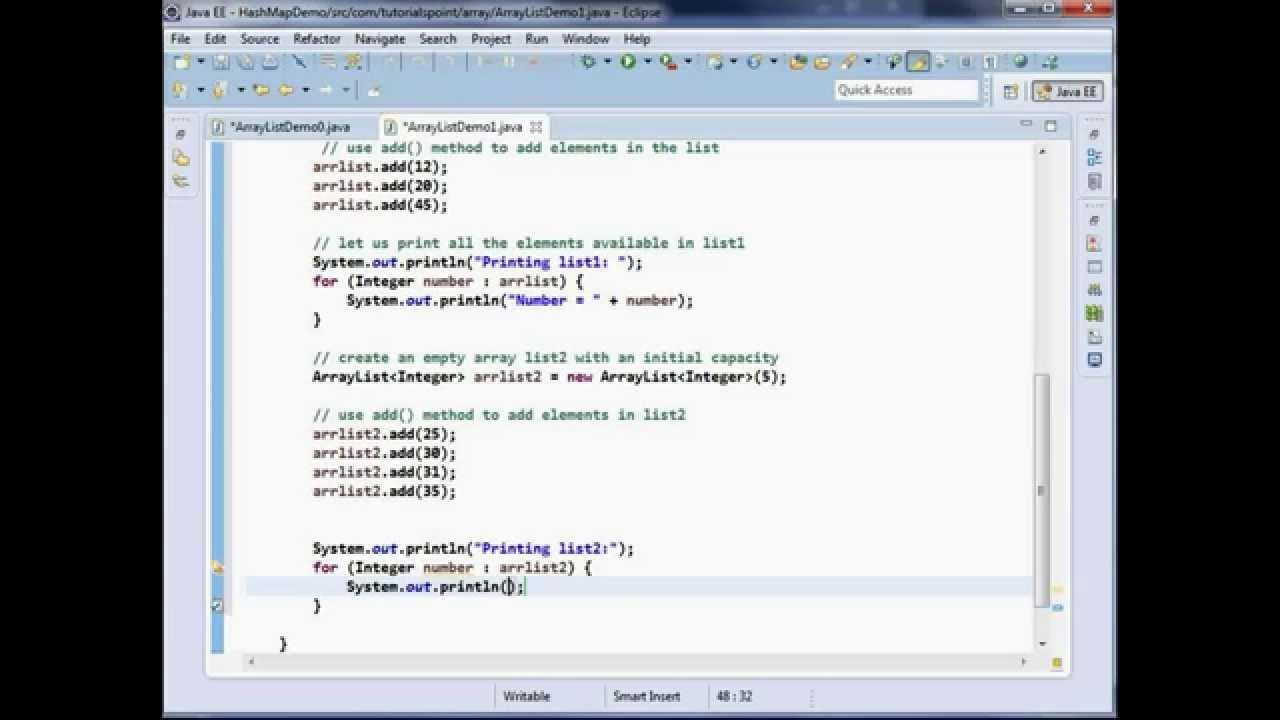The height and width of the screenshot is (720, 1280).
Task: Click the green bug Debug icon
Action: [589, 62]
